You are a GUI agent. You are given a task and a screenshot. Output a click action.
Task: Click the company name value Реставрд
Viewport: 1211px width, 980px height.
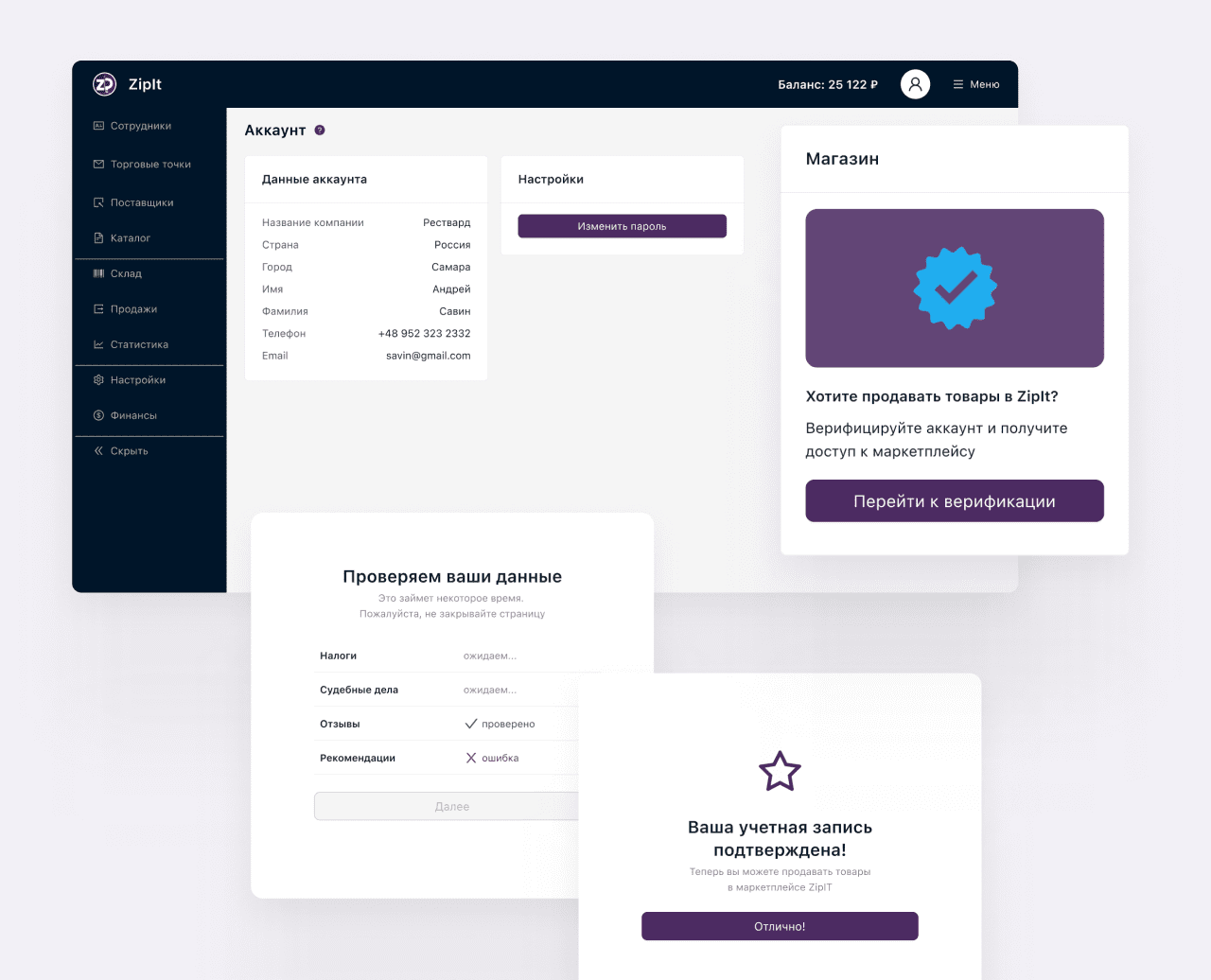447,222
